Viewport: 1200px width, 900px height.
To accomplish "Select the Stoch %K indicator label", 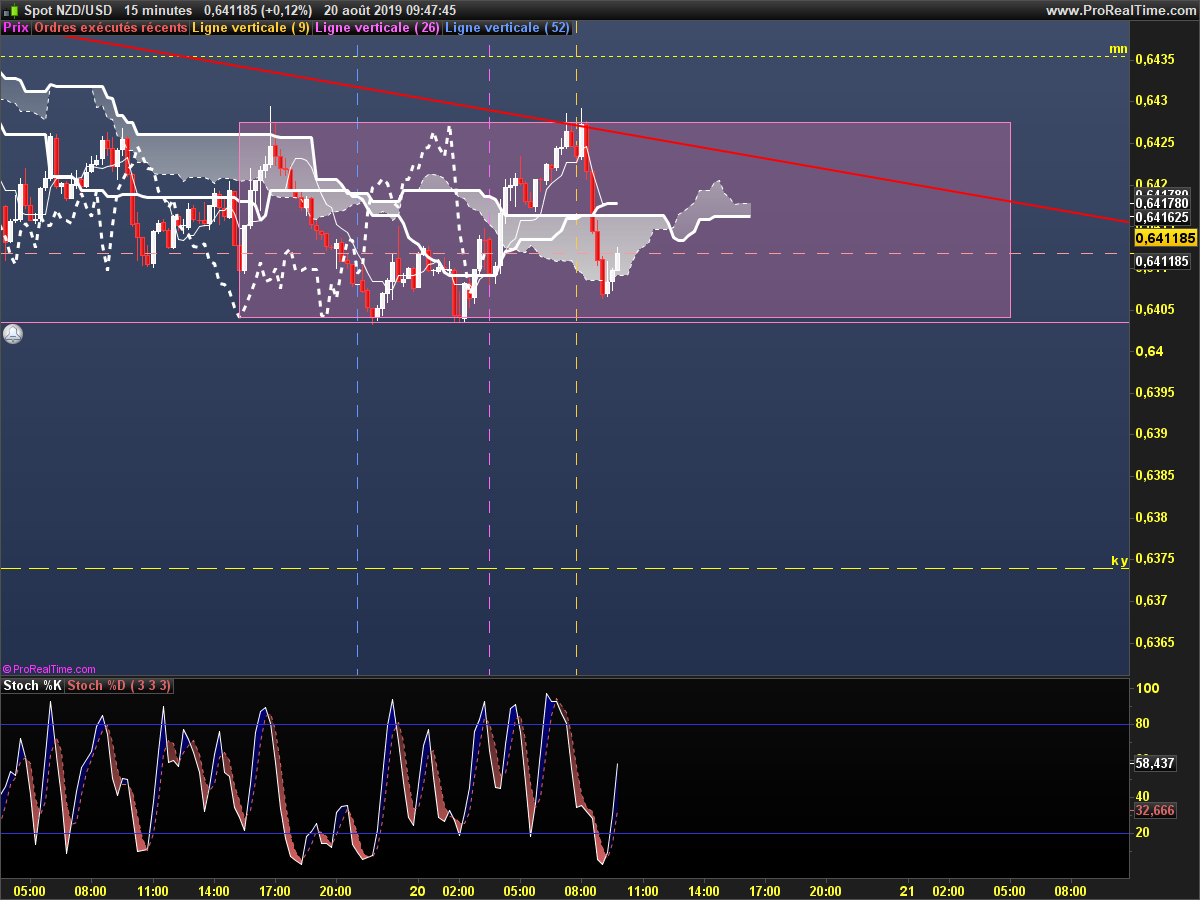I will coord(32,686).
